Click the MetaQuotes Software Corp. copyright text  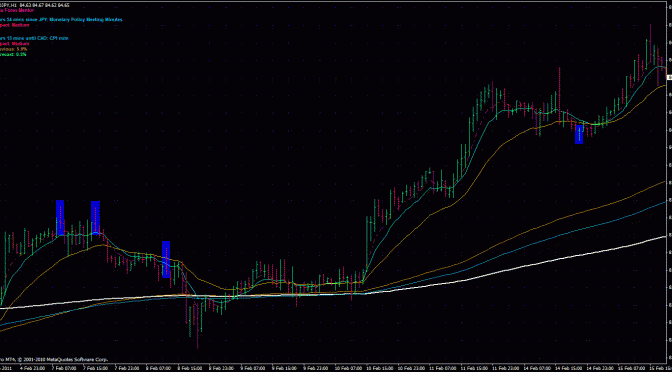point(54,360)
